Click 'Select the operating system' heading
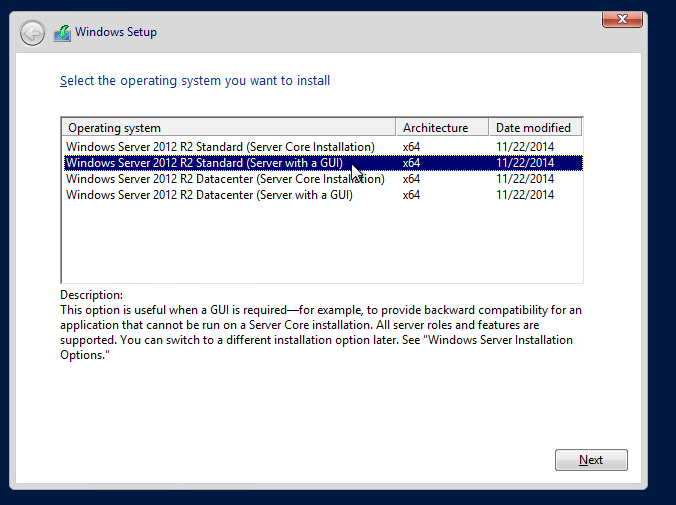The image size is (676, 505). pyautogui.click(x=195, y=81)
